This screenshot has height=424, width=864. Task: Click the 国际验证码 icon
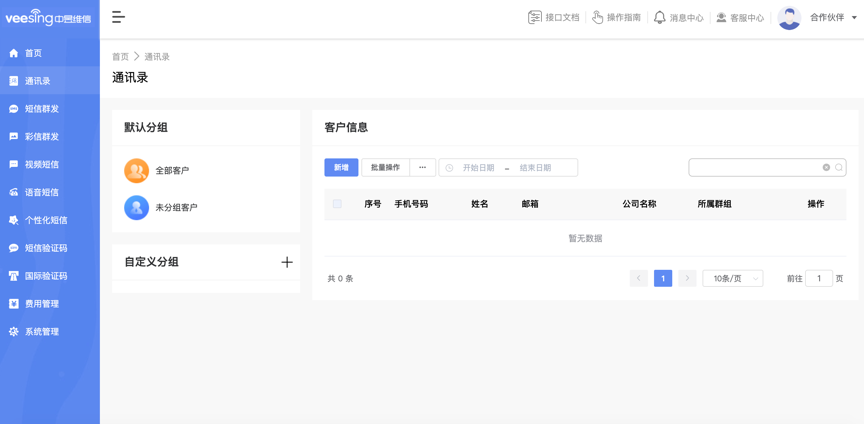pos(14,276)
